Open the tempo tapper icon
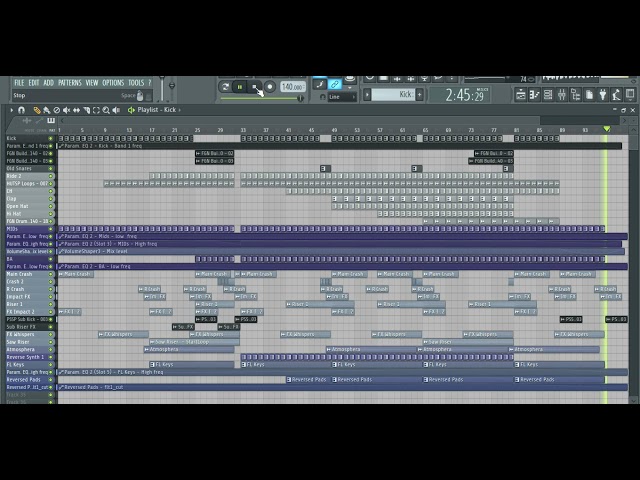The height and width of the screenshot is (480, 640). coord(616,95)
